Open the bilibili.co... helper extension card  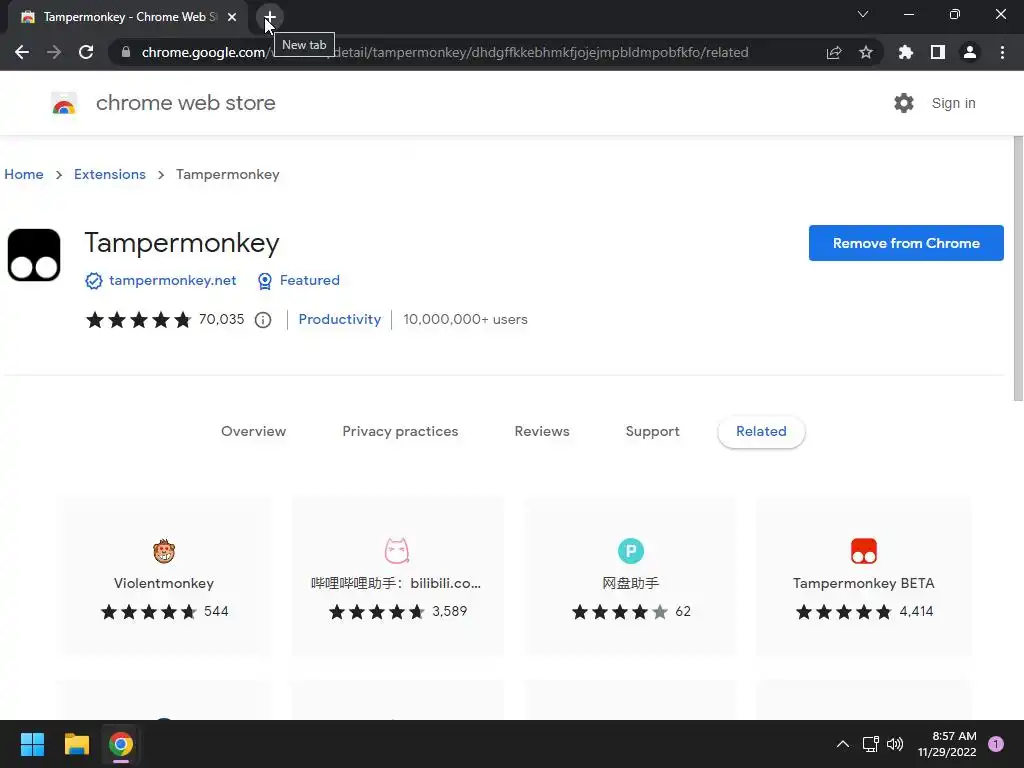[397, 577]
